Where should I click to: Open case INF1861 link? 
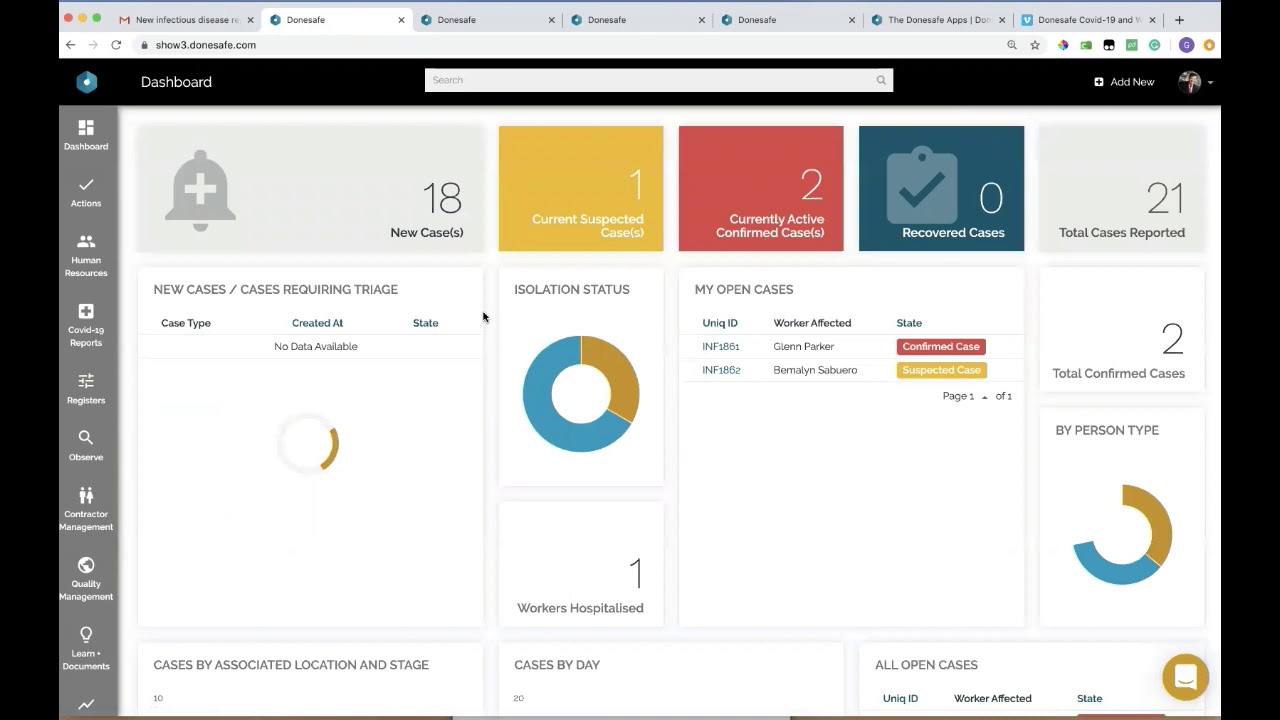[x=721, y=346]
